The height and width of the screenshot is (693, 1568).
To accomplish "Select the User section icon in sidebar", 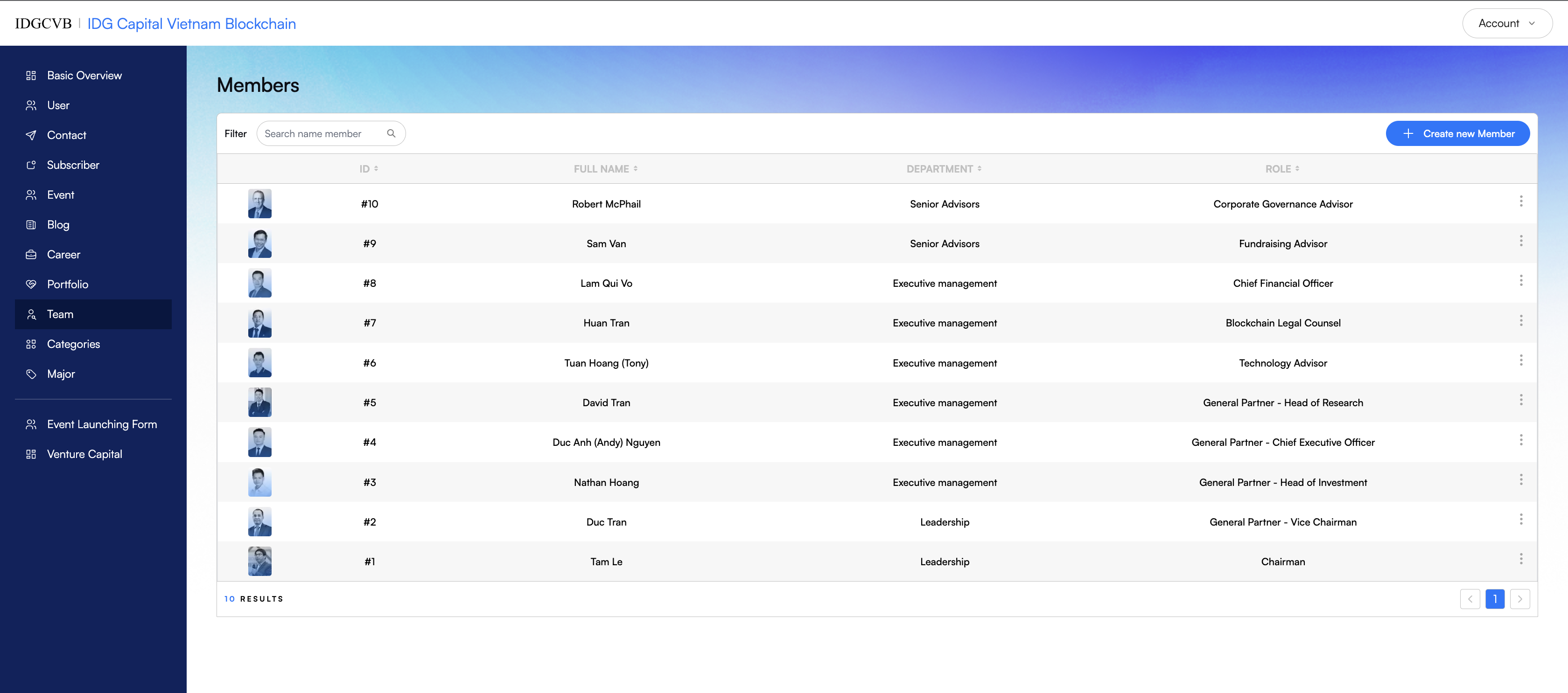I will point(31,104).
